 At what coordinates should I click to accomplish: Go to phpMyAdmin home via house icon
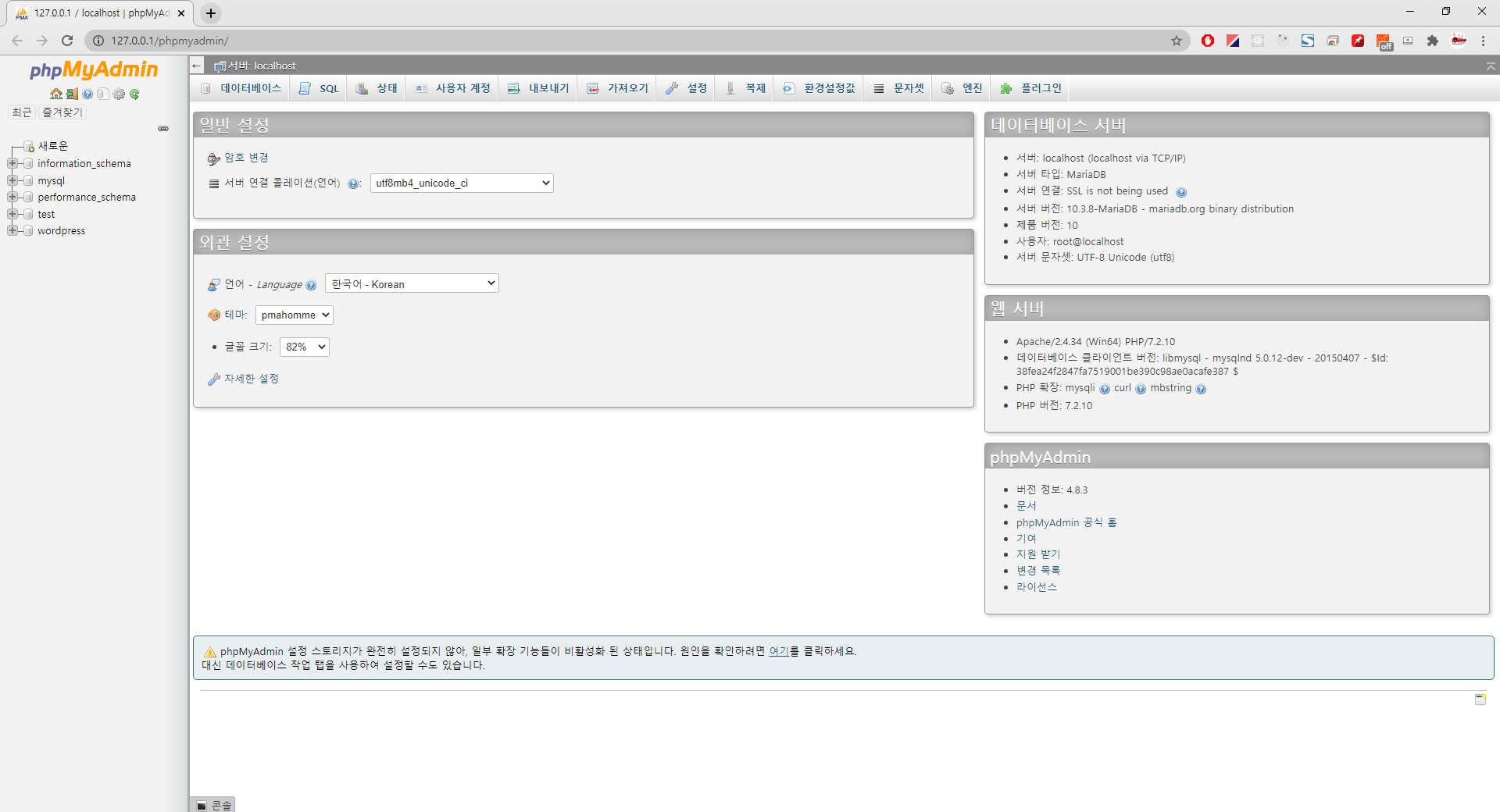(56, 94)
